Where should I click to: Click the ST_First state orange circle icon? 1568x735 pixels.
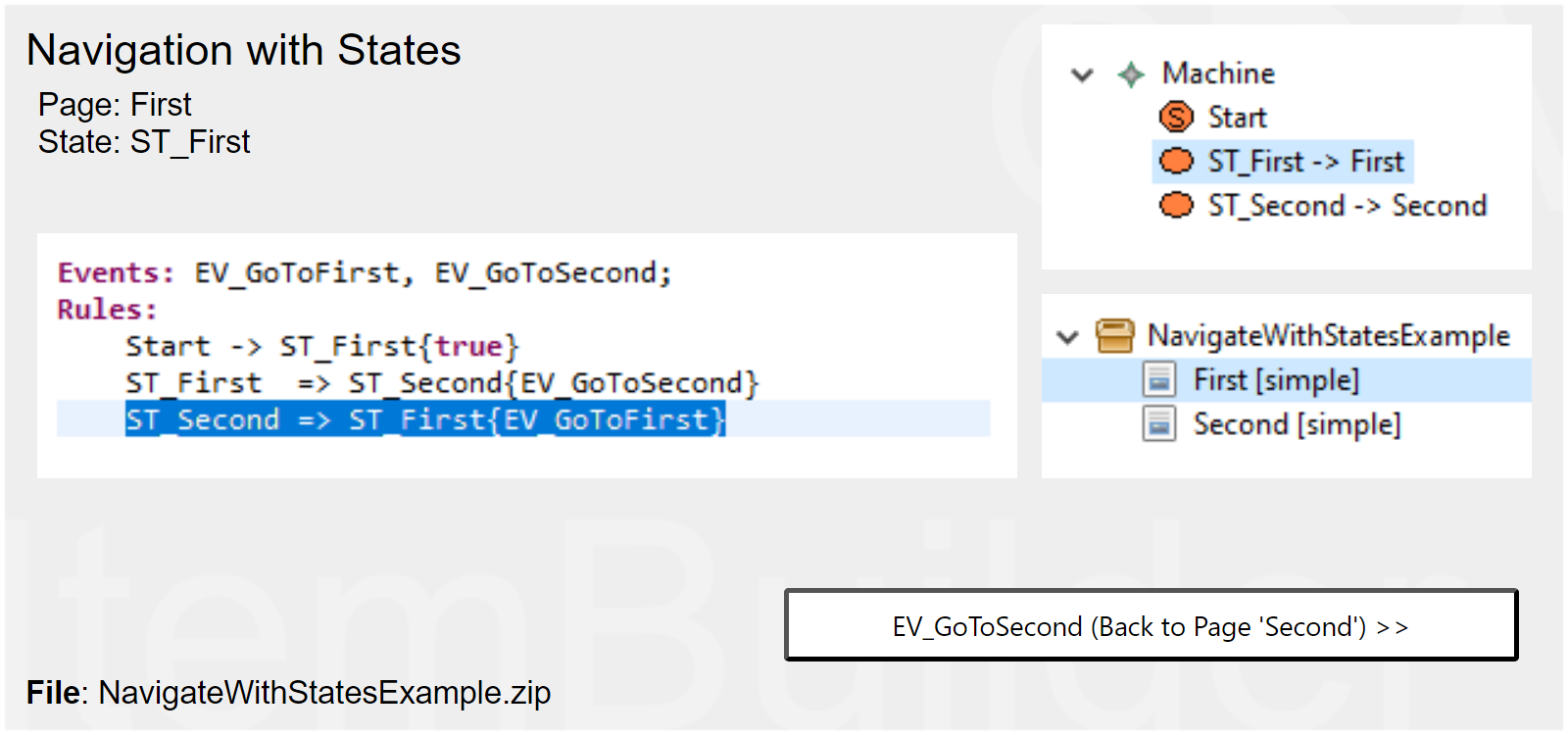tap(1176, 161)
